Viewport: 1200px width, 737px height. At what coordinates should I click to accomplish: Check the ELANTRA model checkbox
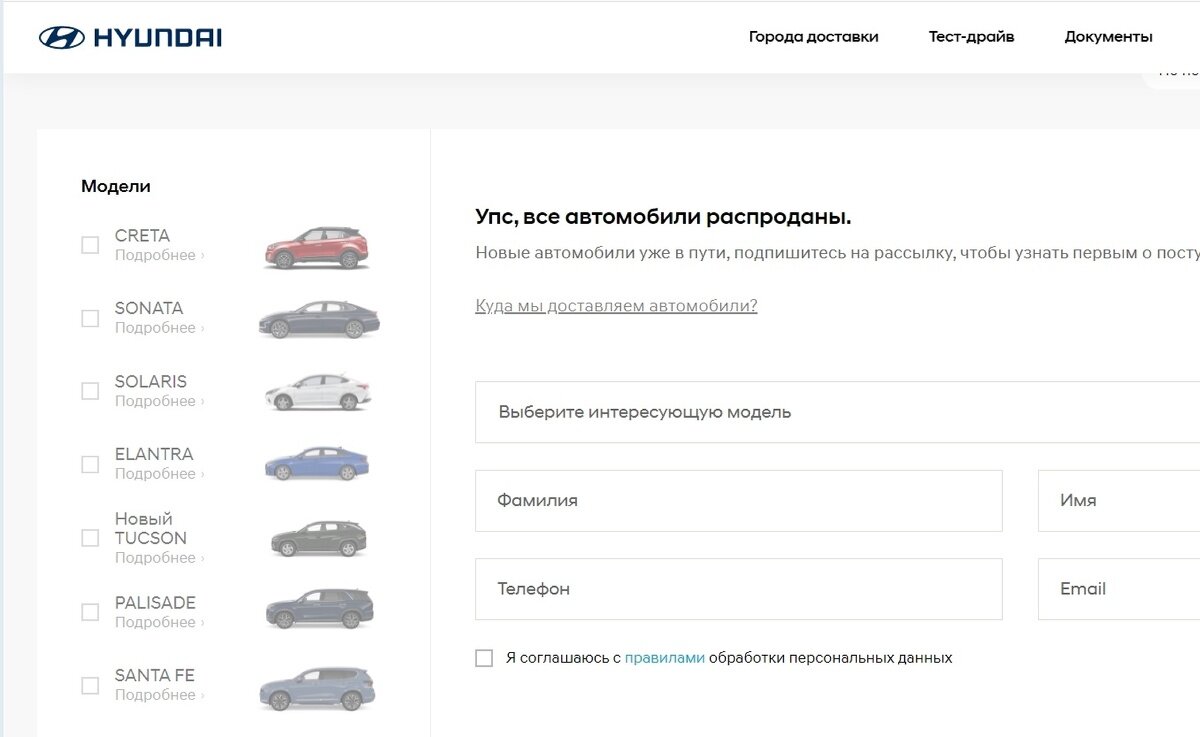point(90,464)
